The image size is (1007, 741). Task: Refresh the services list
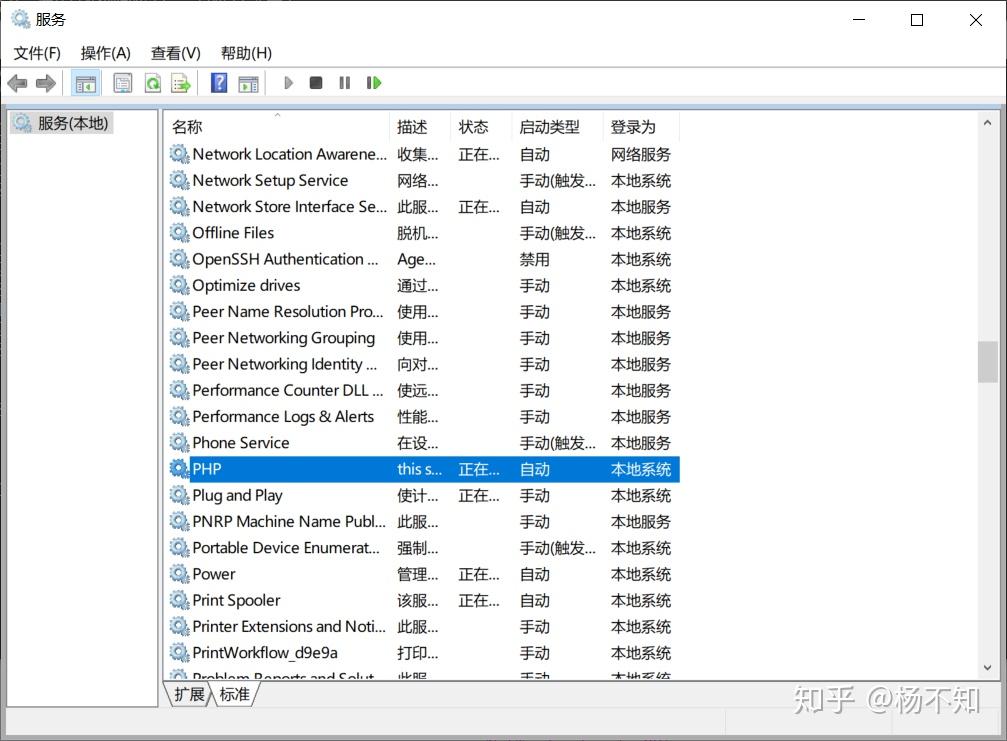pos(151,83)
